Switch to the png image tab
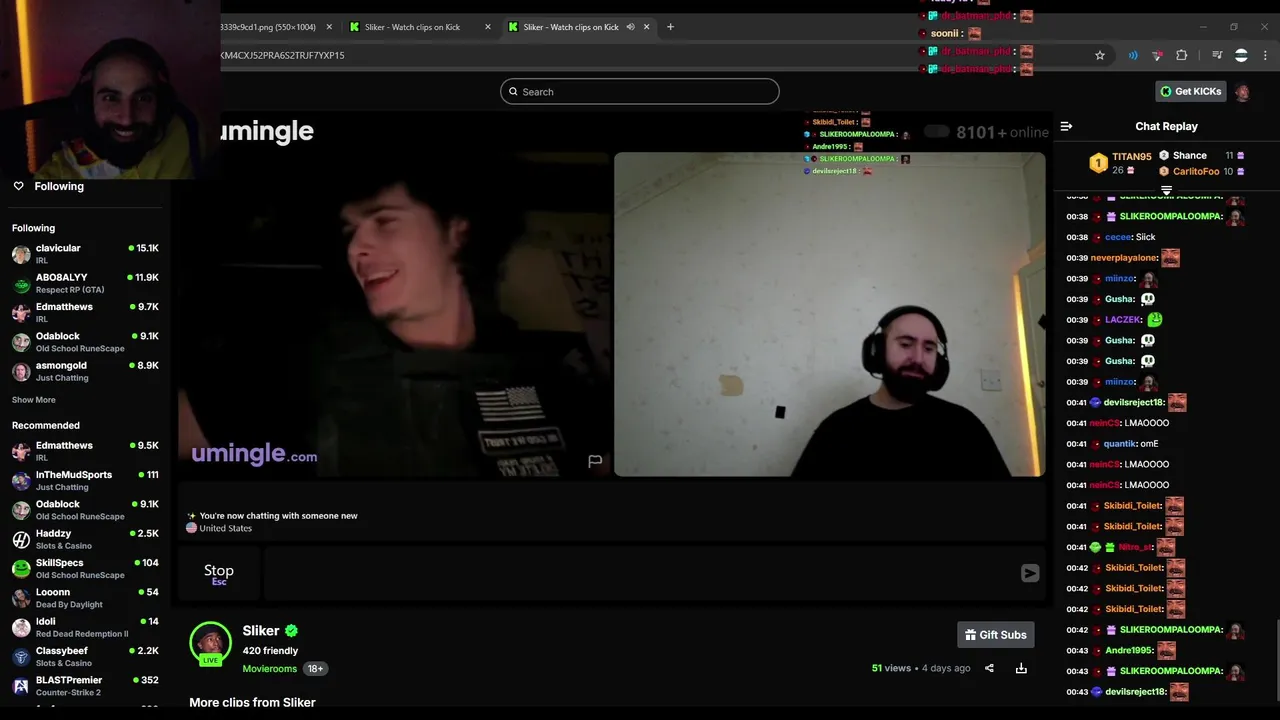The width and height of the screenshot is (1280, 720). [x=268, y=27]
